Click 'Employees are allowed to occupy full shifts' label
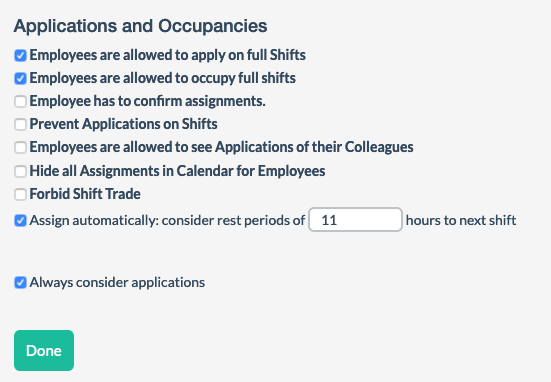551x382 pixels. (x=163, y=78)
